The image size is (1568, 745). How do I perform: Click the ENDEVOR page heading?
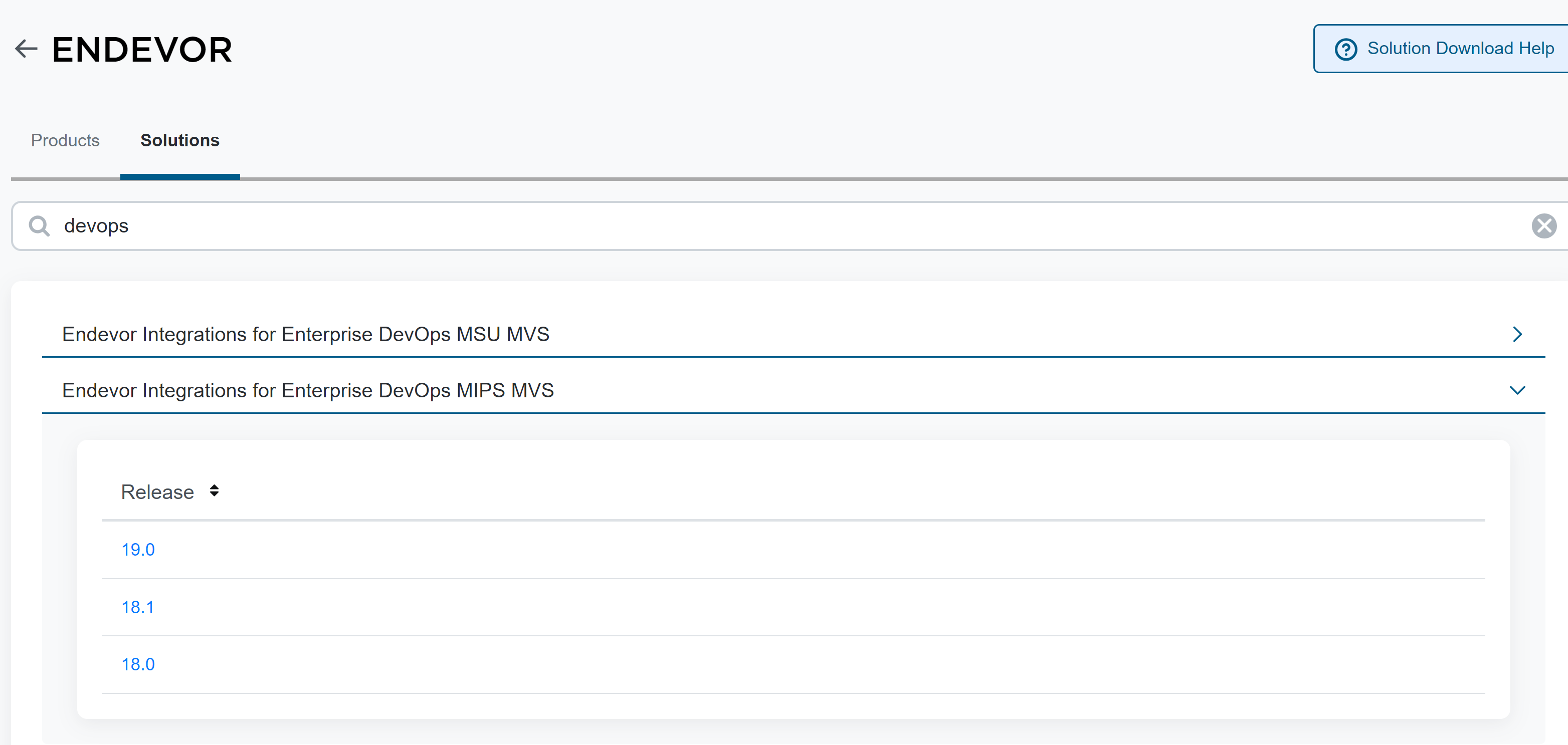point(142,50)
